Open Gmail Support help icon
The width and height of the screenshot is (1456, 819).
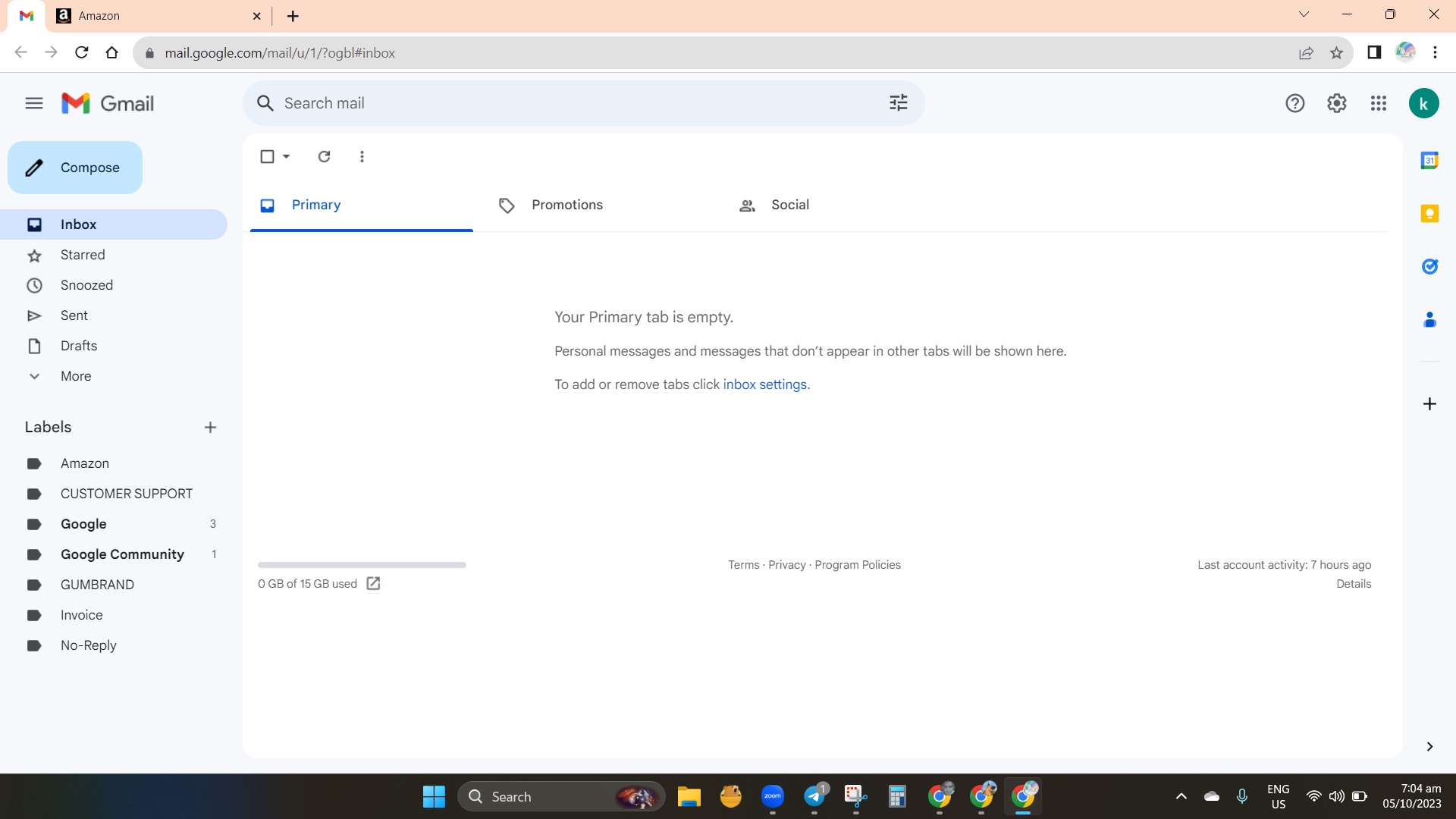1295,103
